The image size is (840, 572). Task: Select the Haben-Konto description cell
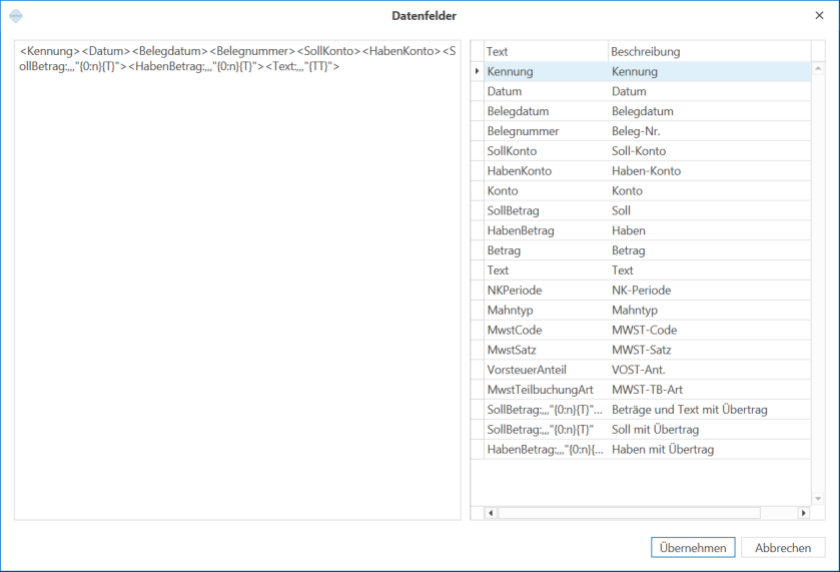click(x=710, y=170)
